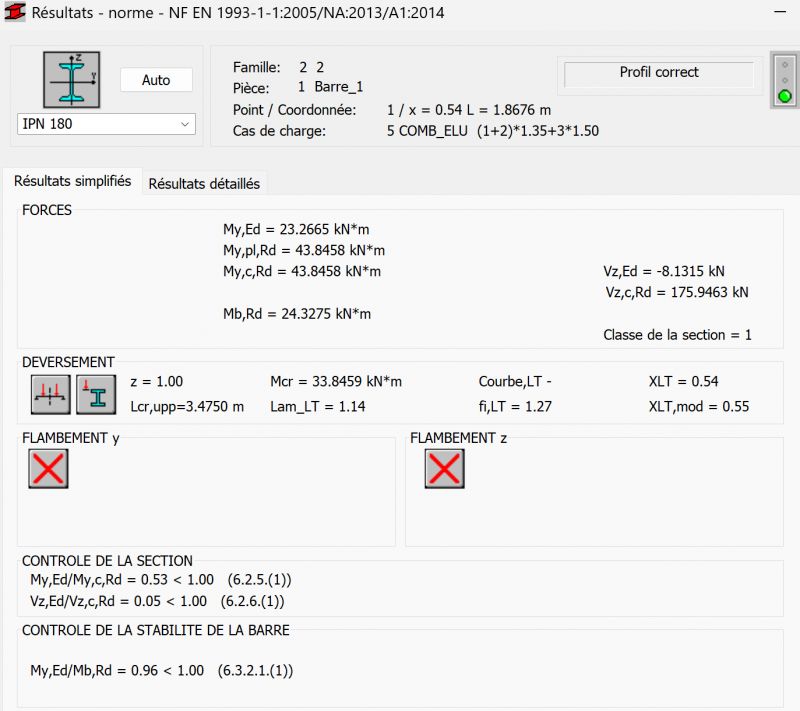The image size is (800, 711).
Task: Select the My,Ed/Mb,Rd = 0.96 stability line
Action: [162, 671]
